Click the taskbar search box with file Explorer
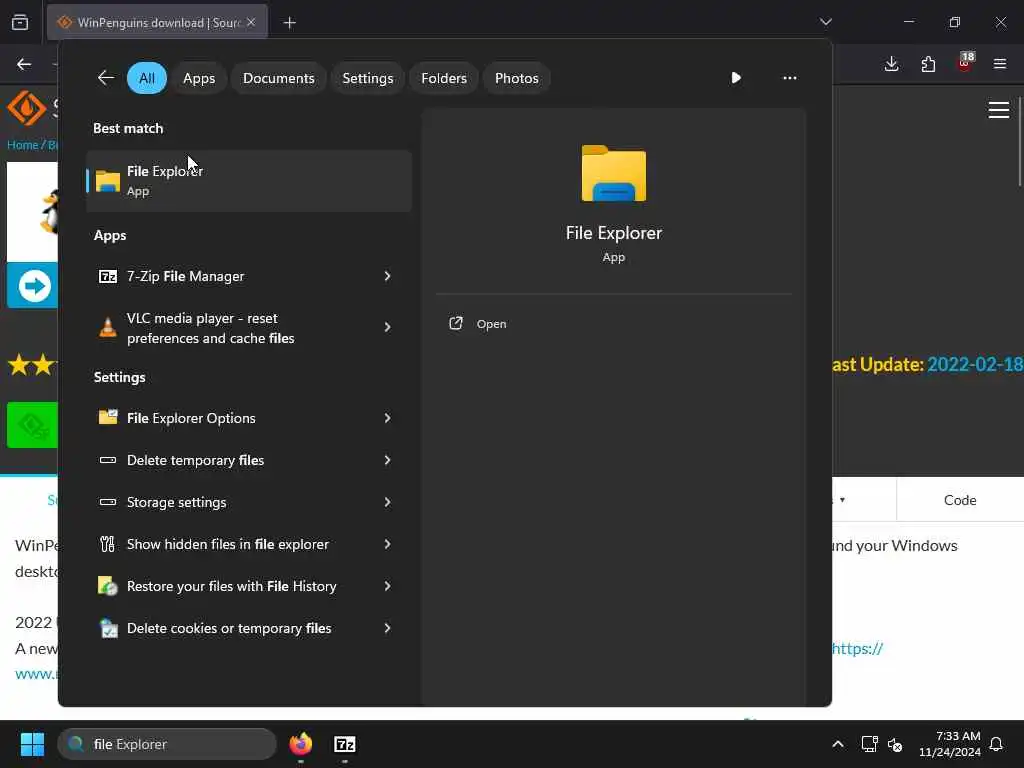Viewport: 1024px width, 768px height. [167, 744]
